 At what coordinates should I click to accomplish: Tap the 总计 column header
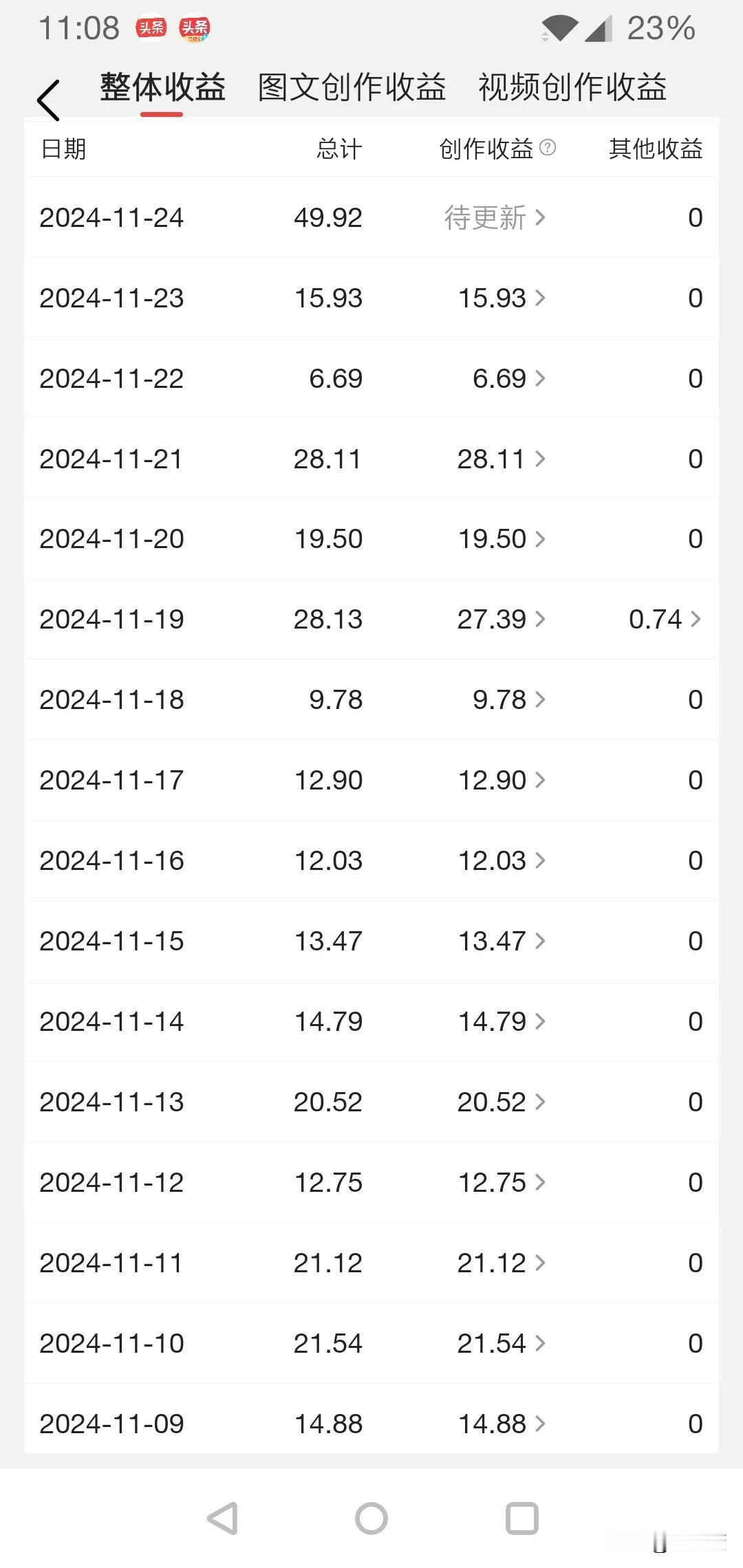[339, 149]
